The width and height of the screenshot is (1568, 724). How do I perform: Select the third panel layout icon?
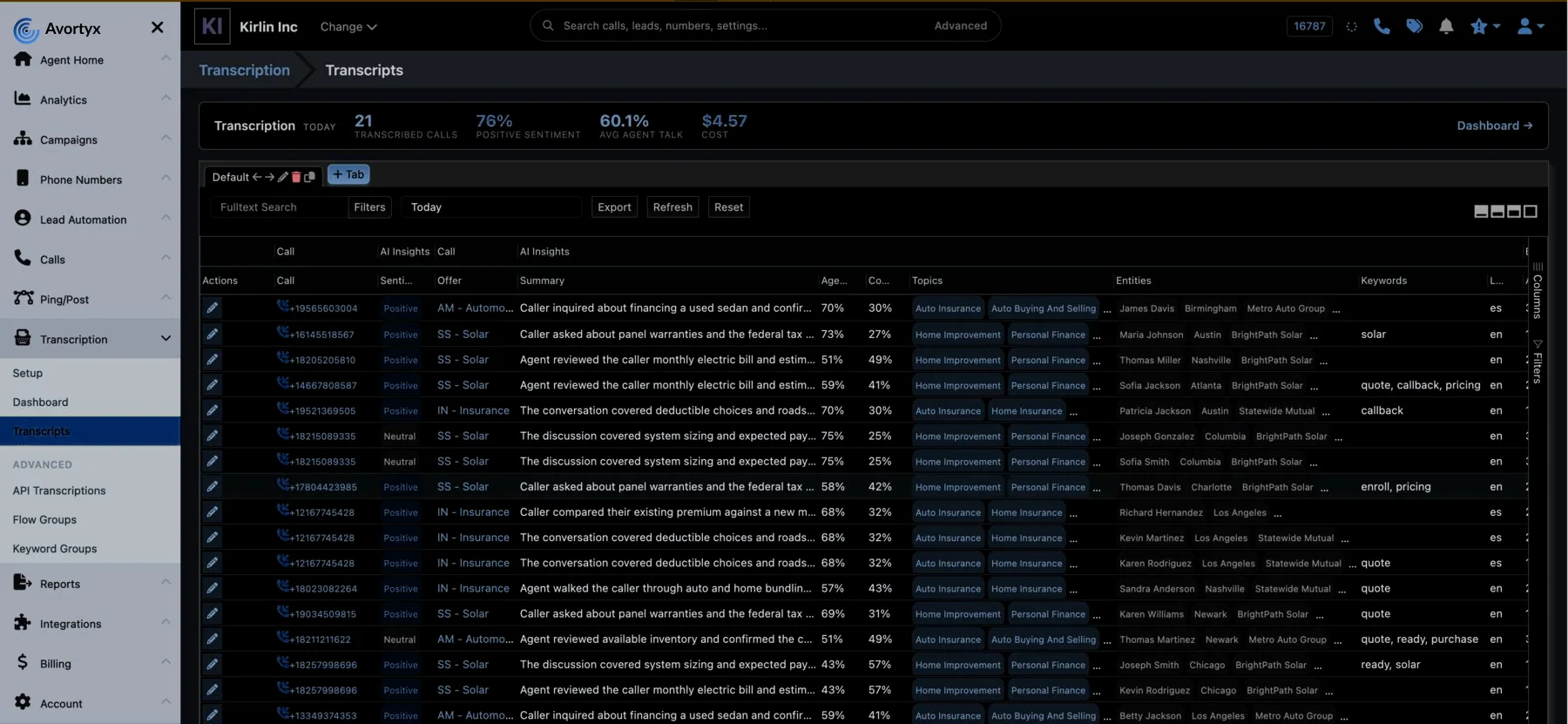[1514, 211]
